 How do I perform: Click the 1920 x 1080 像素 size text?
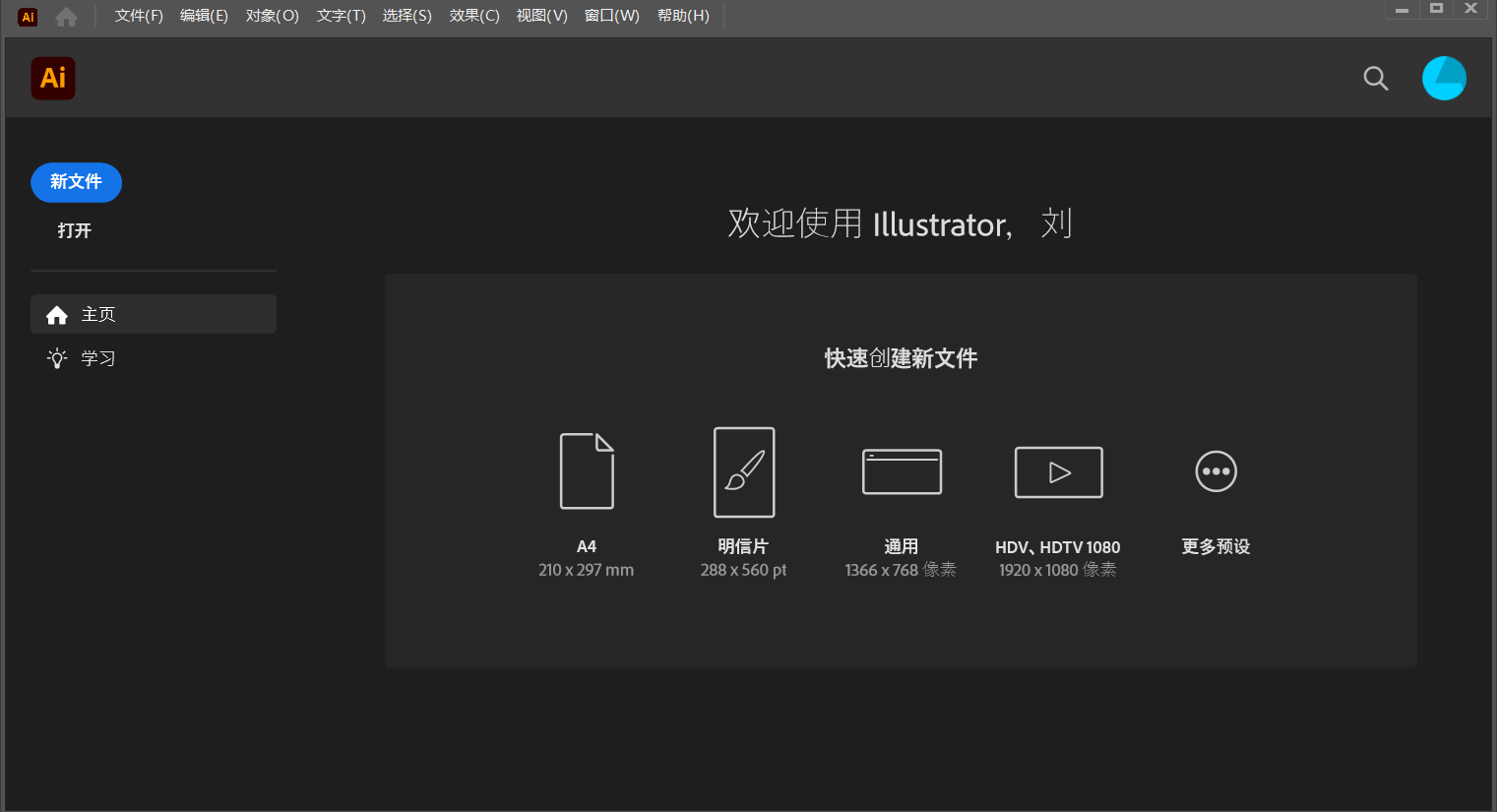click(x=1058, y=570)
